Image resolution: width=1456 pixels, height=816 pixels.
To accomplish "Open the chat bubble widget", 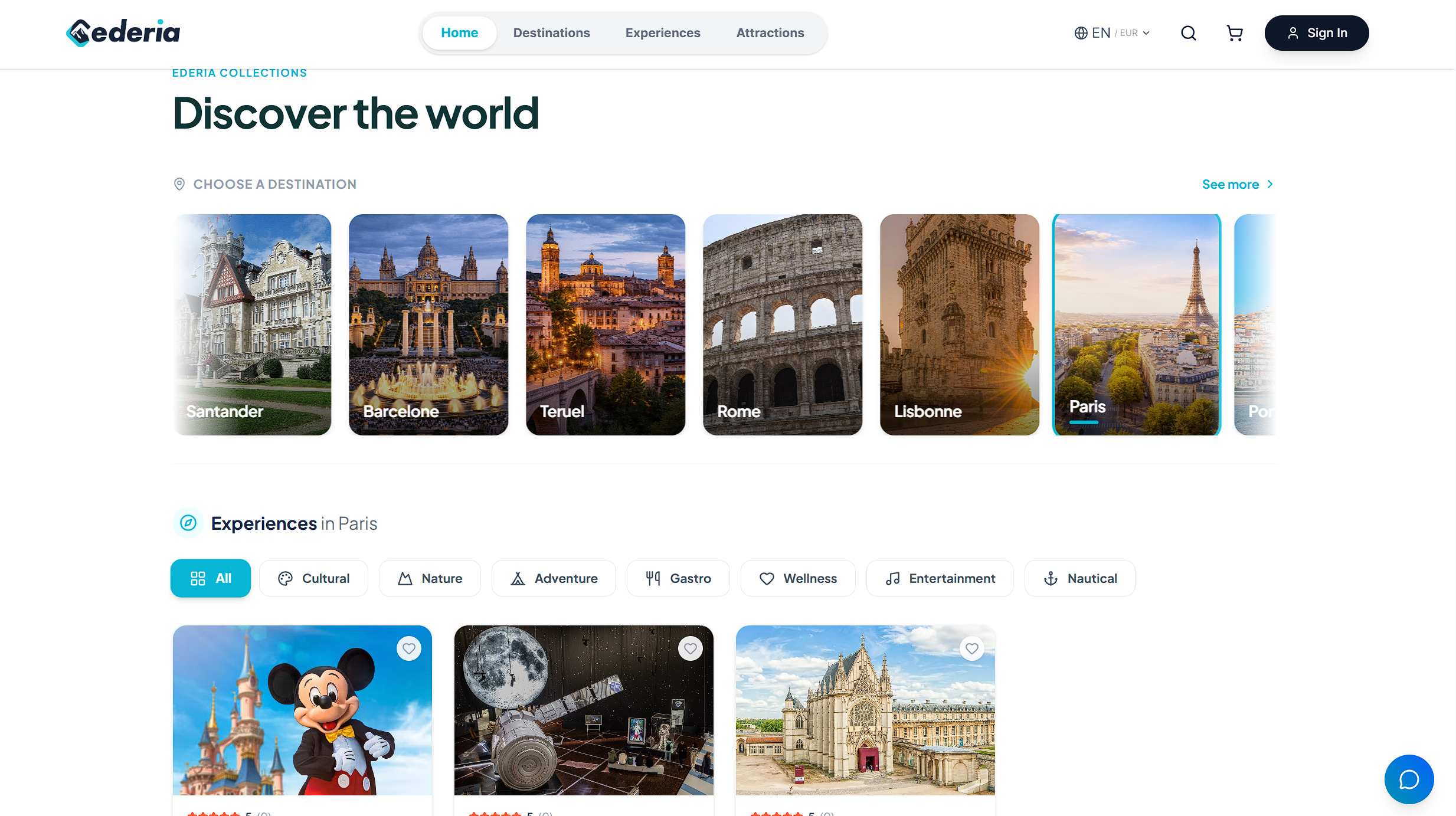I will 1409,779.
